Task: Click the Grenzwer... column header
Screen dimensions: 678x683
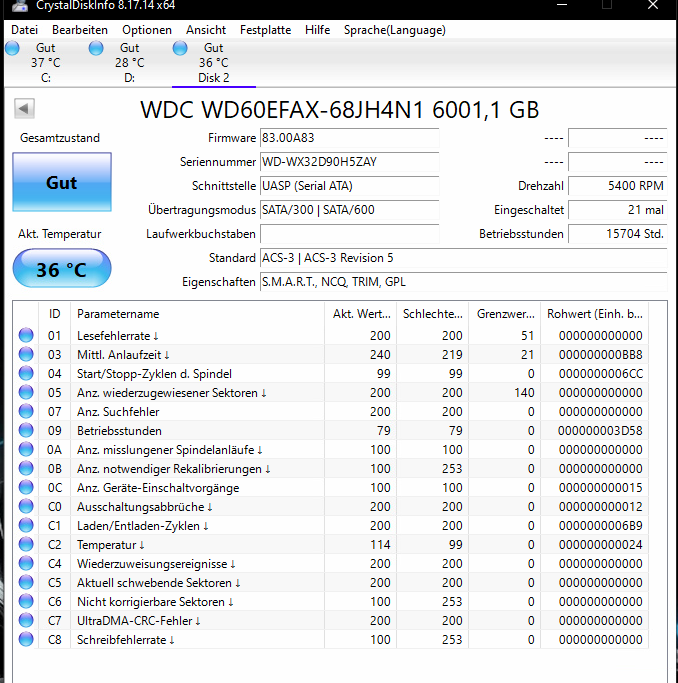Action: pos(505,314)
